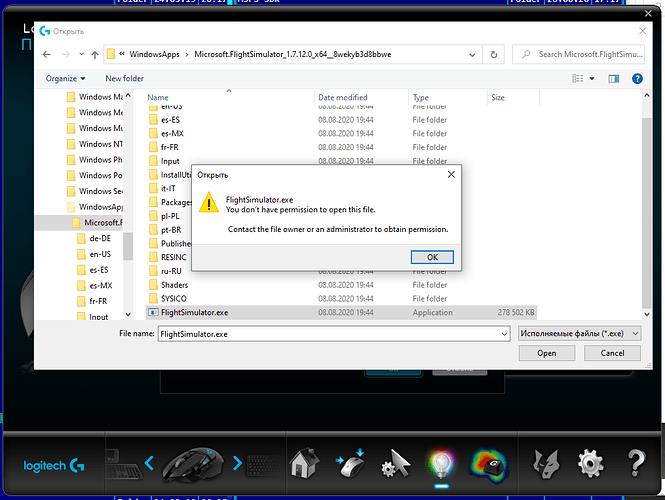The height and width of the screenshot is (500, 665).
Task: Close the permission error dialog with X
Action: [451, 174]
